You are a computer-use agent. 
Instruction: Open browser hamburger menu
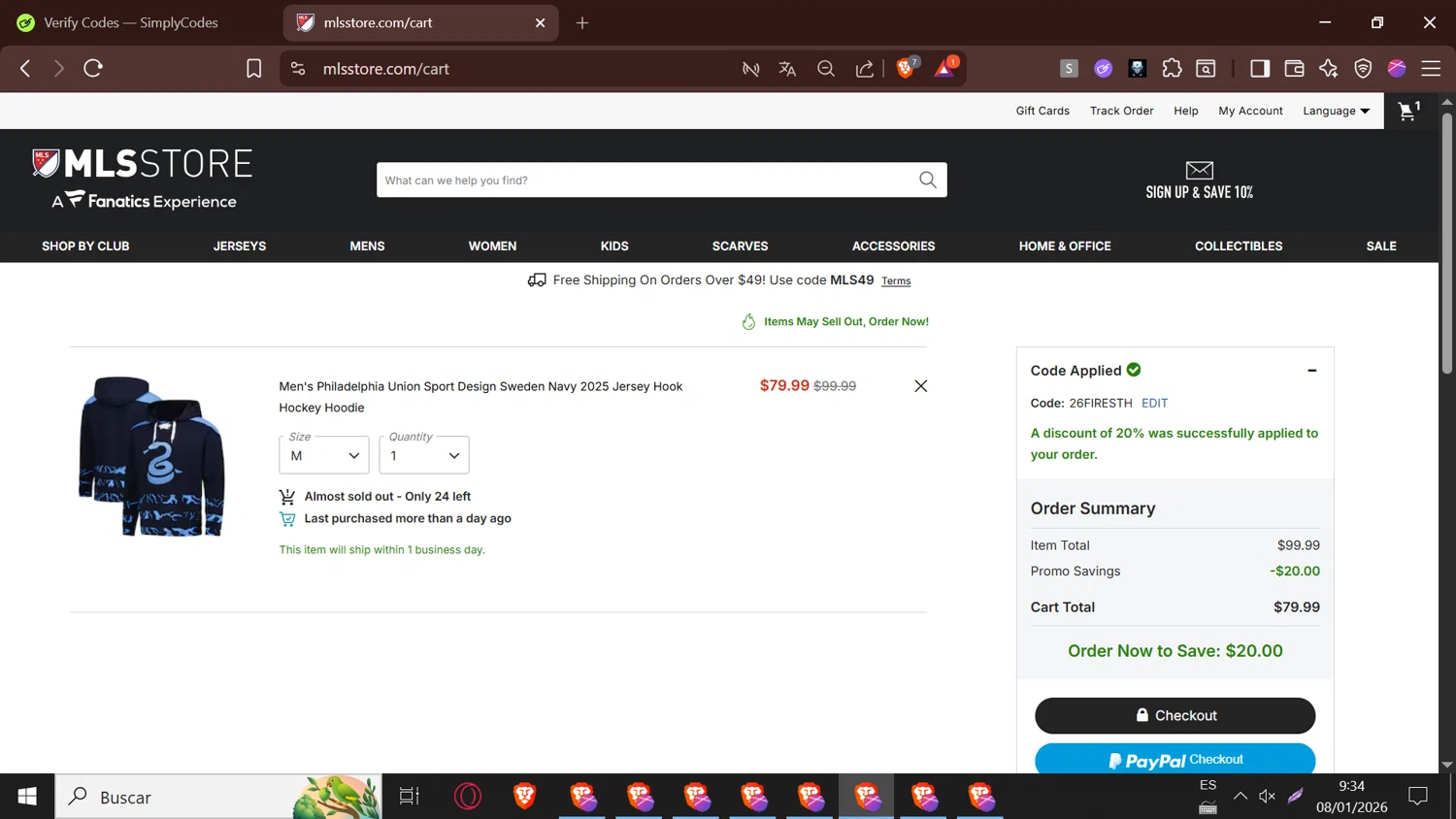click(1431, 68)
